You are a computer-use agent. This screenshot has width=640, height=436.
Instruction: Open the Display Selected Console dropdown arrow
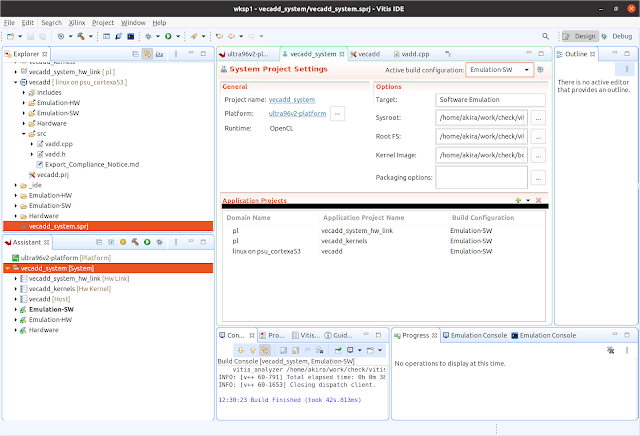(360, 350)
